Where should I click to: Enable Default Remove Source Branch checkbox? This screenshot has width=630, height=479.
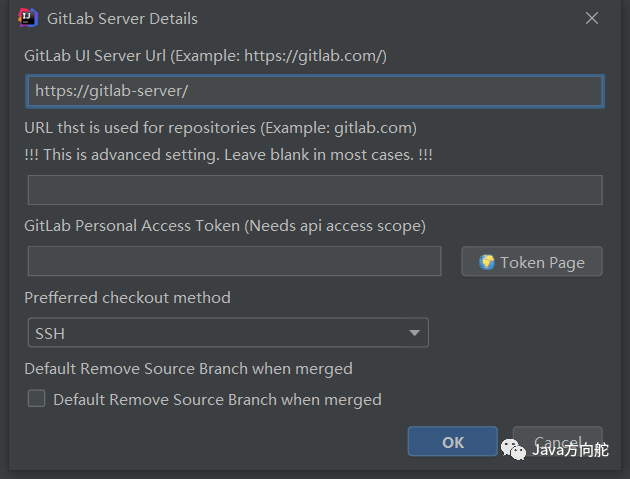(x=37, y=399)
